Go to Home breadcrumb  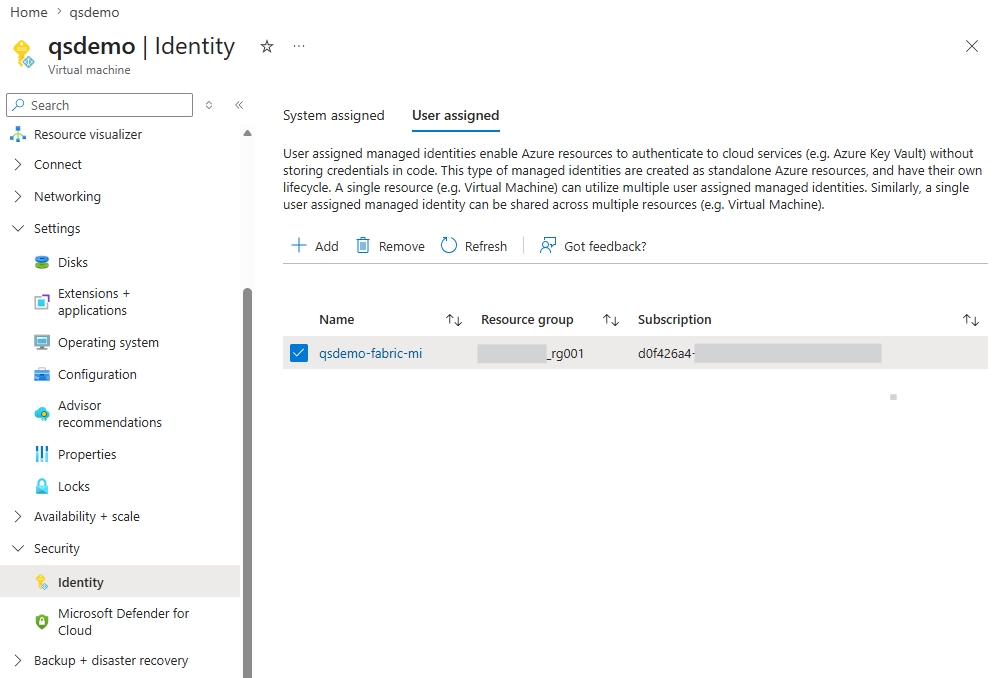click(29, 12)
